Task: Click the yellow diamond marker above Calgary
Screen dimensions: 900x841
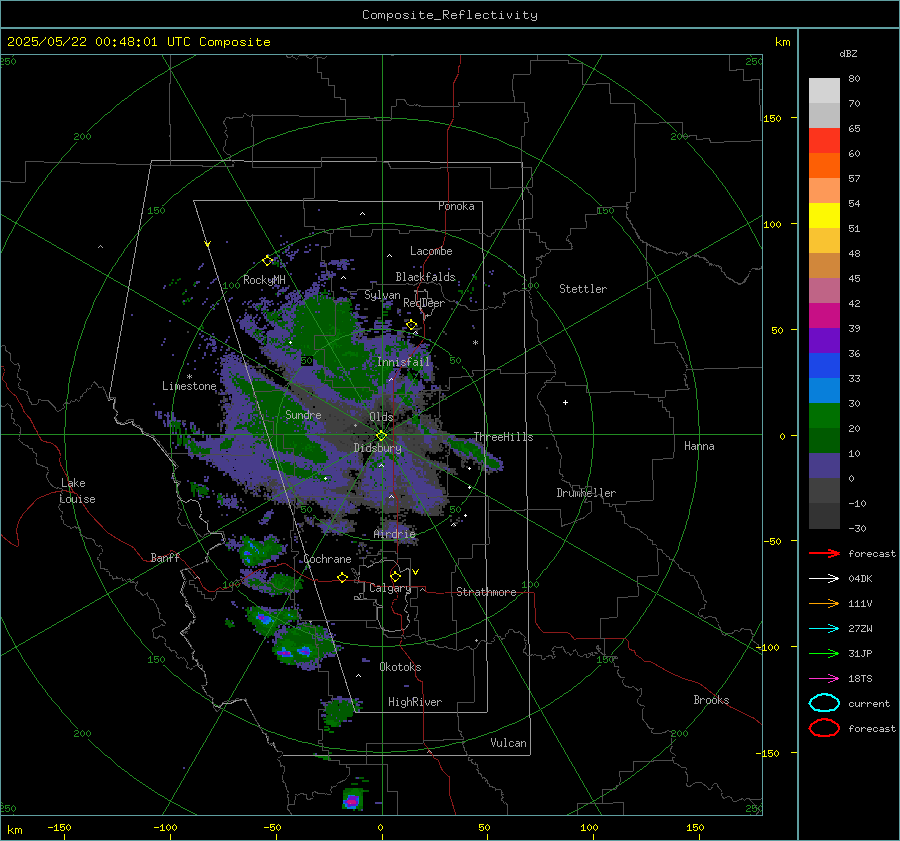Action: tap(395, 576)
